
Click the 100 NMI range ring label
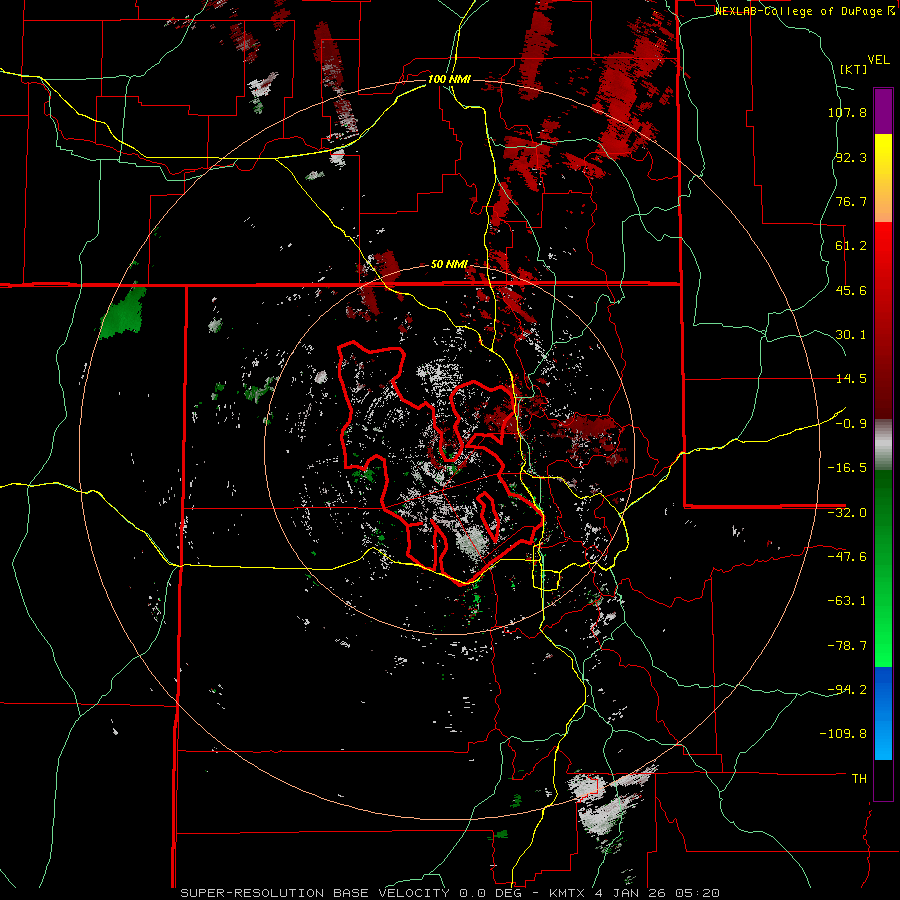tap(449, 79)
